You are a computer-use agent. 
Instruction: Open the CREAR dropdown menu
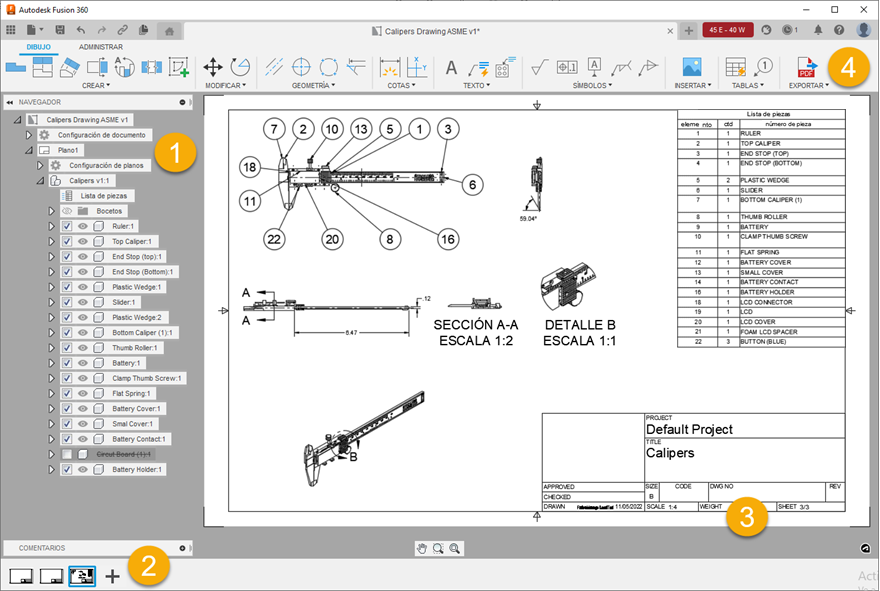coord(96,85)
